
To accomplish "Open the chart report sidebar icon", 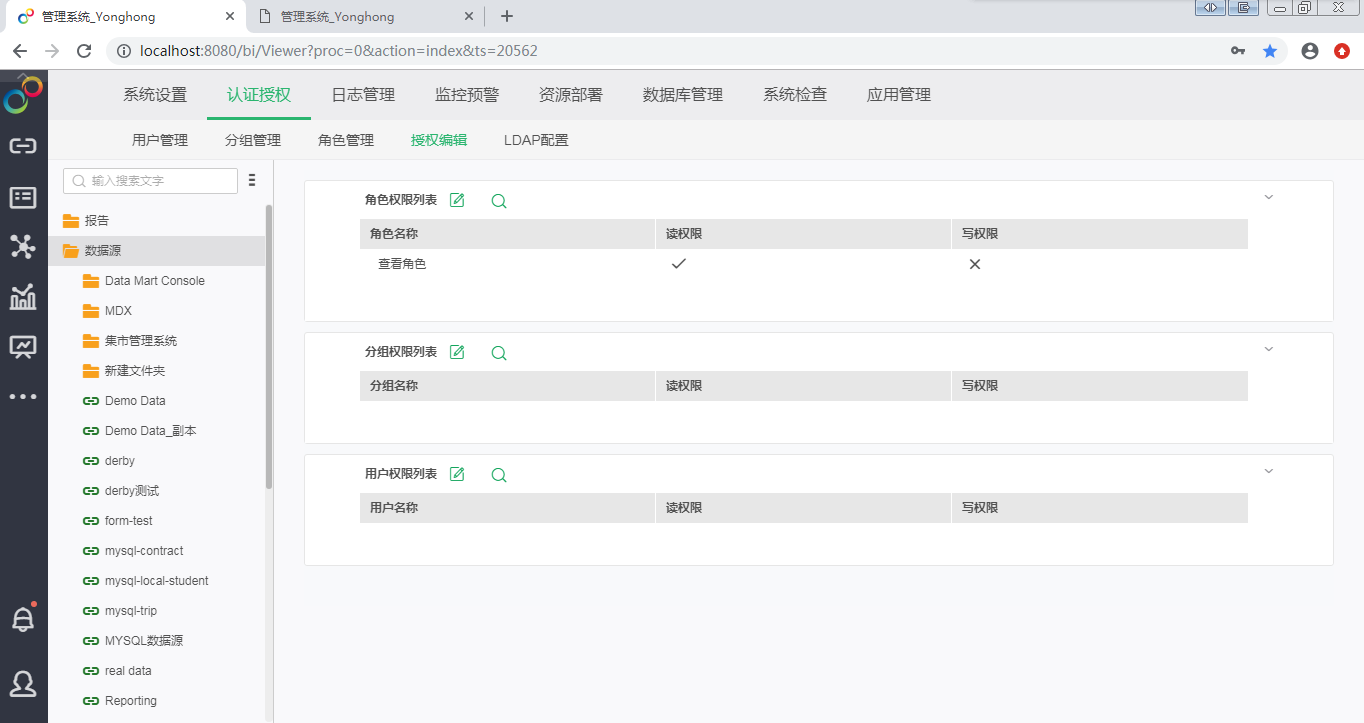I will pos(23,297).
